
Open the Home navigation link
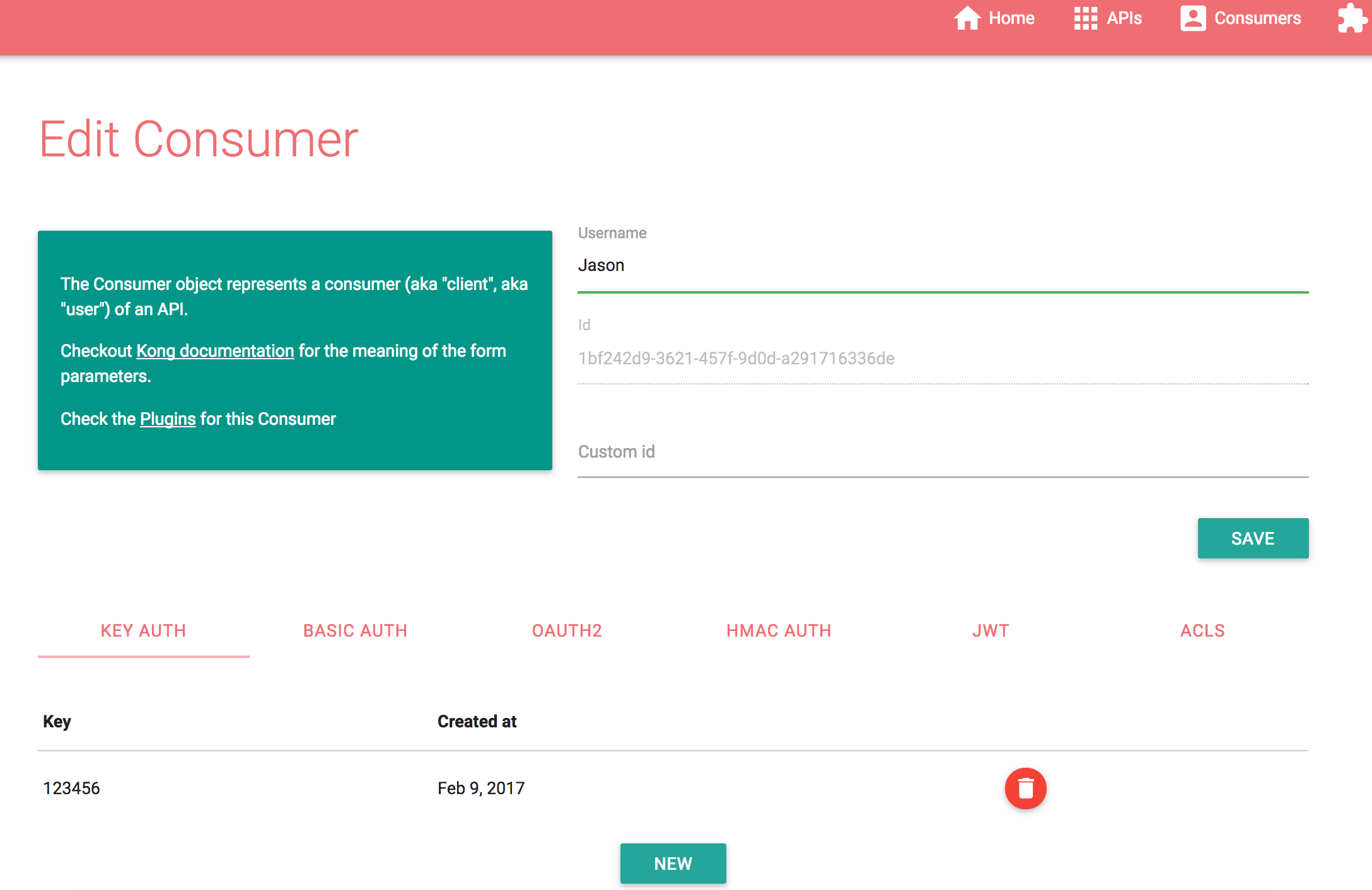(1011, 18)
